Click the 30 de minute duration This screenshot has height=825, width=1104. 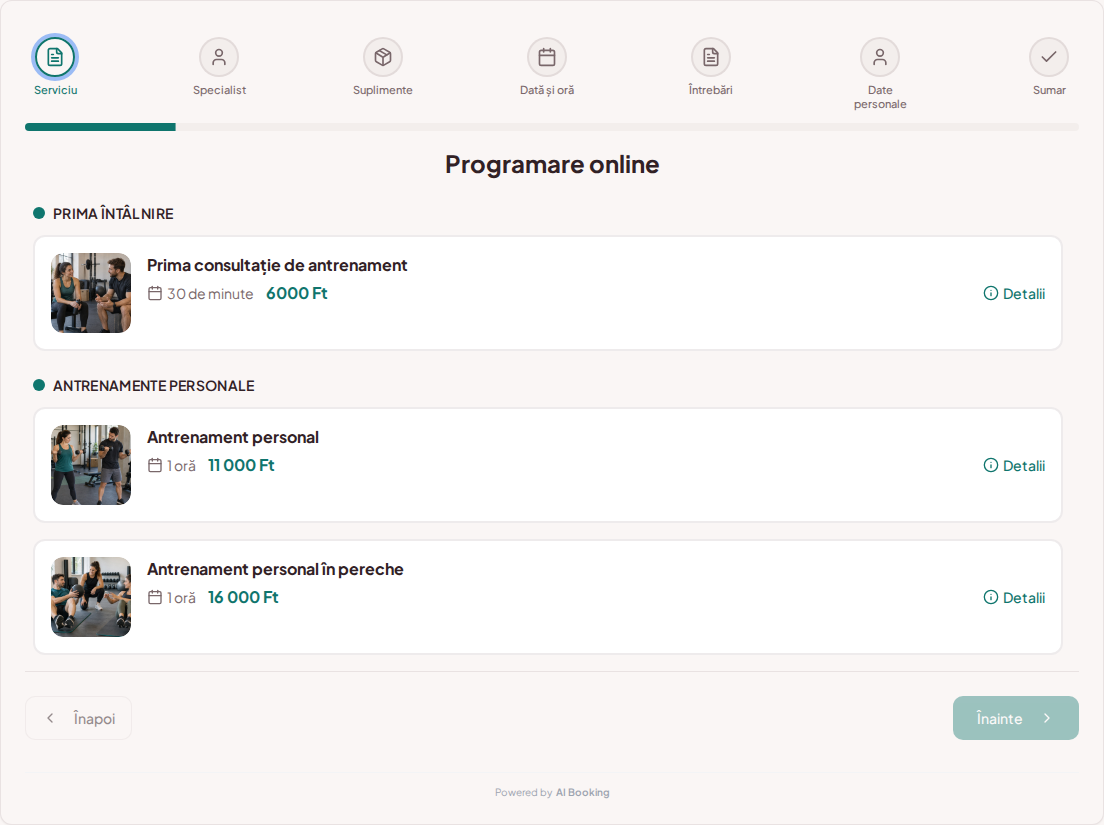[x=210, y=294]
